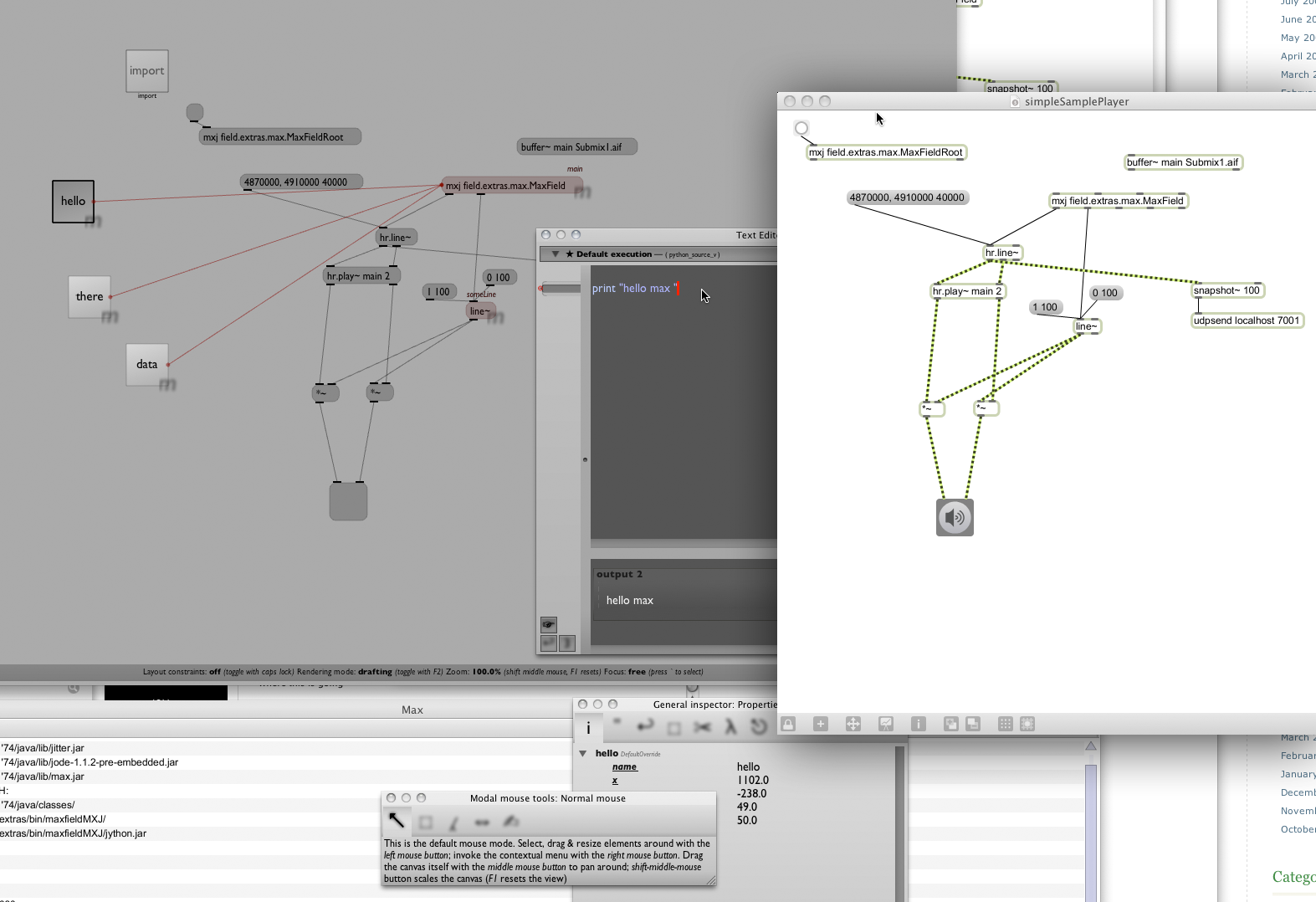Click the speaker audio output object

[x=955, y=517]
